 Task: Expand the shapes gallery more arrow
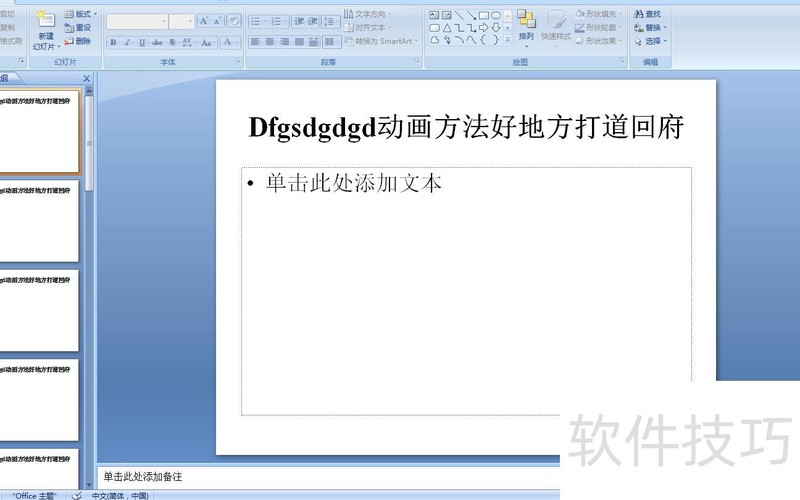508,41
